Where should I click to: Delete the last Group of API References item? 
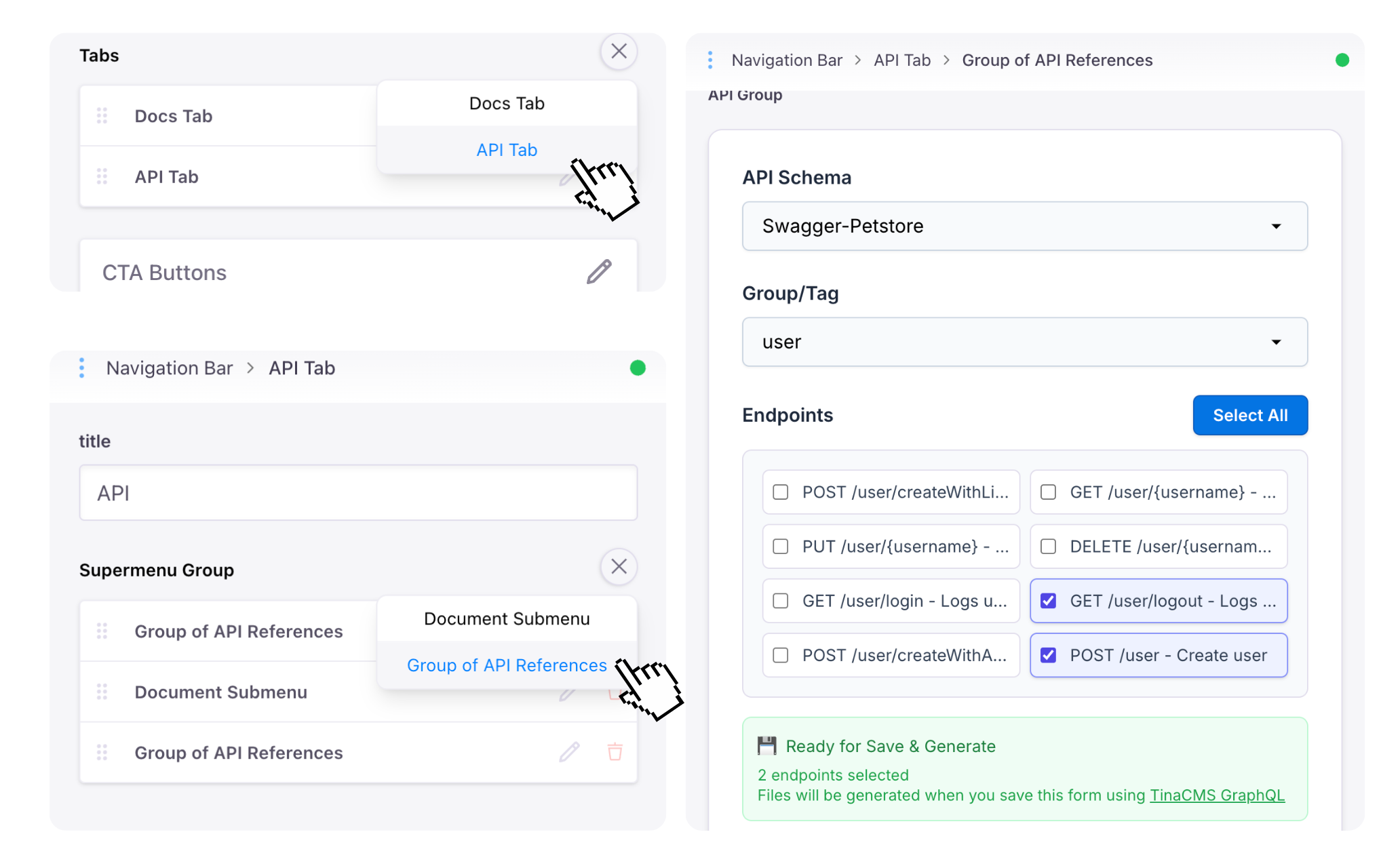[615, 752]
